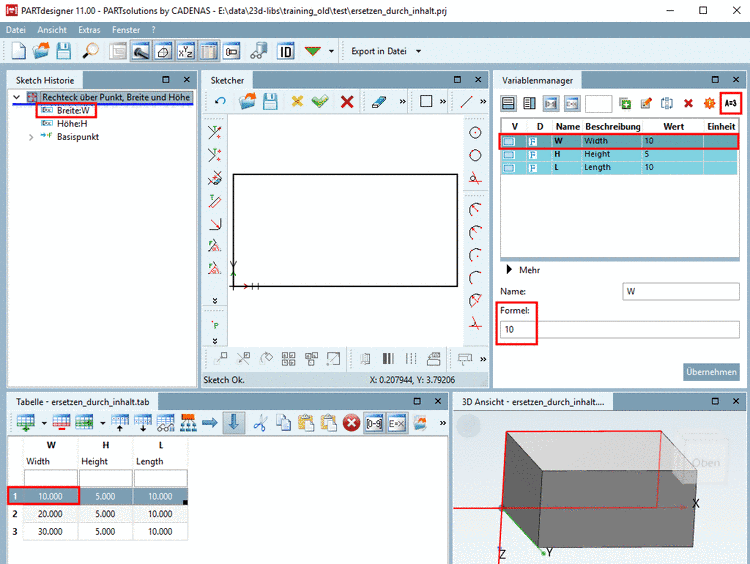Click the Sketcher undo arrow icon
This screenshot has width=750, height=564.
(x=220, y=101)
